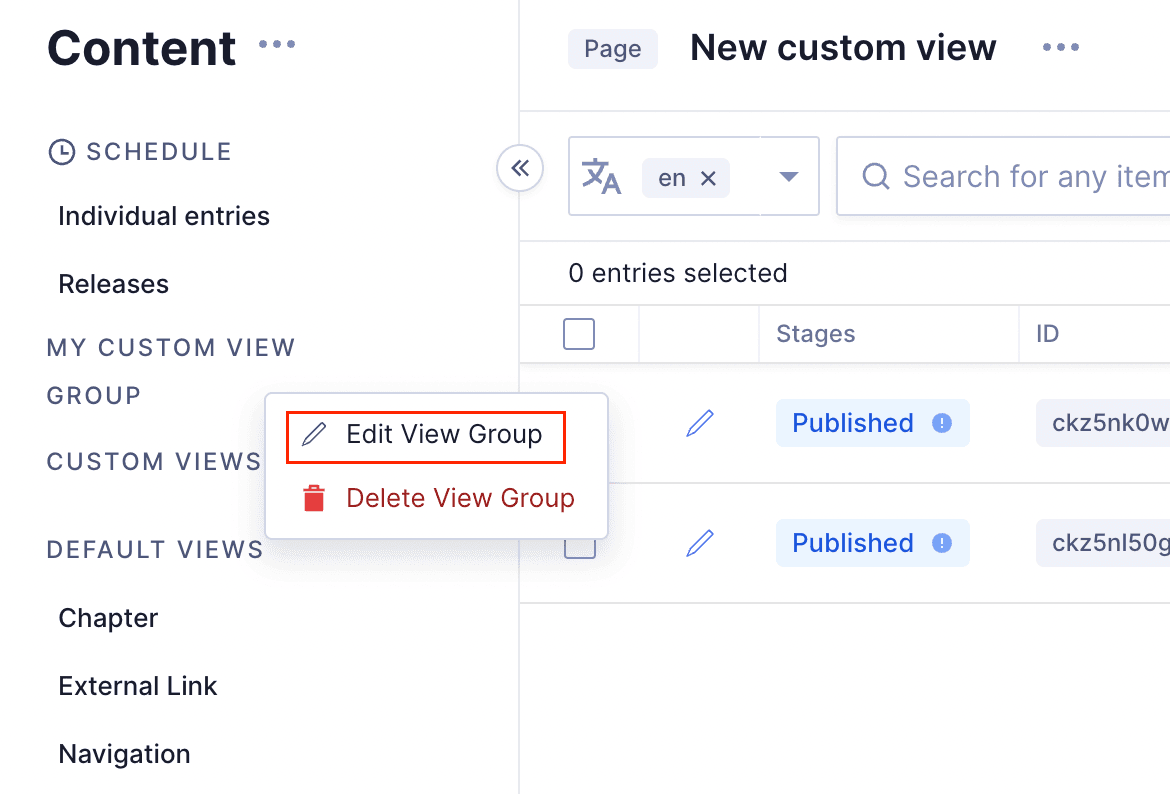Toggle the select-all checkbox in the table header

(578, 333)
